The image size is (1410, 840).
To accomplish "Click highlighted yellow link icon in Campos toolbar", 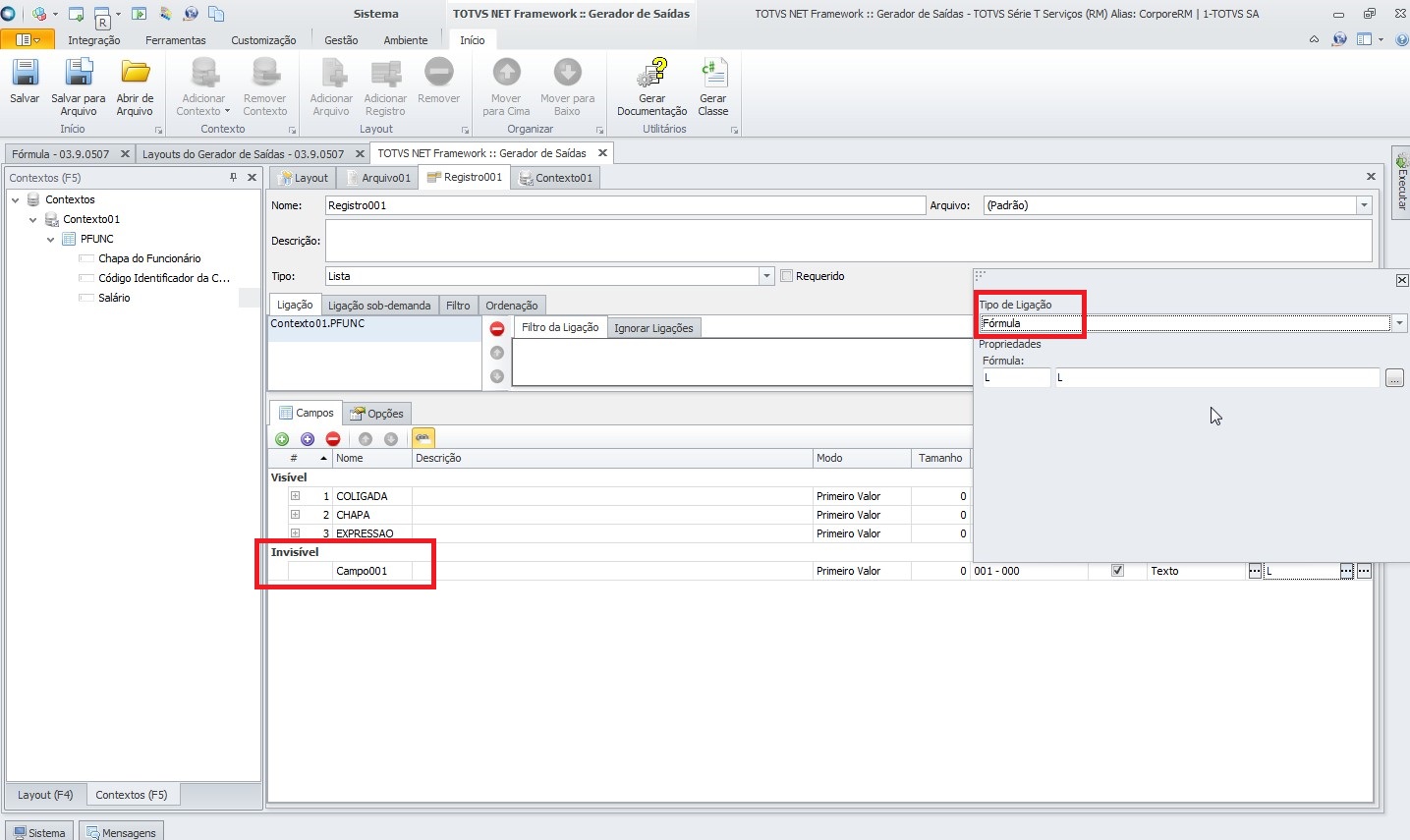I will (x=423, y=438).
